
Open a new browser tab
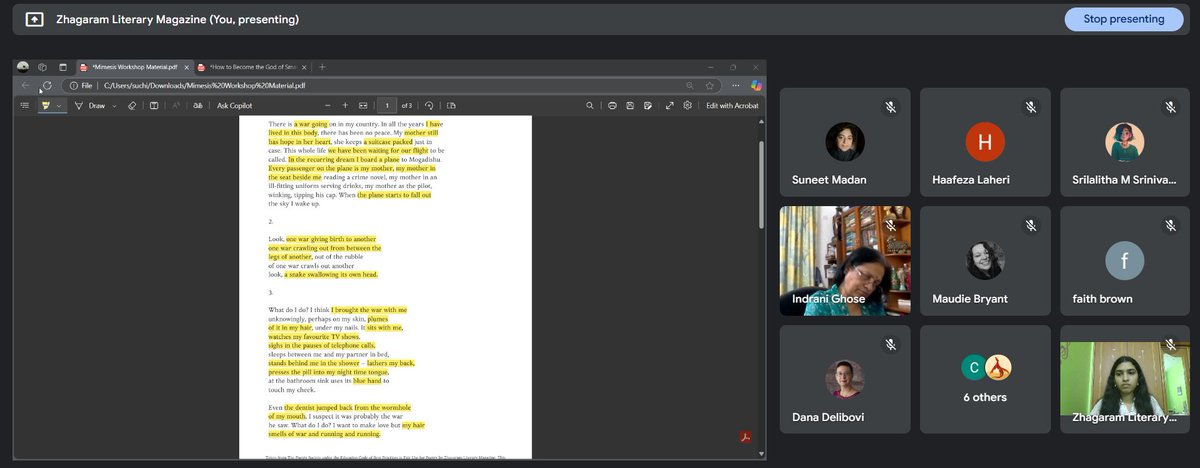(x=322, y=67)
